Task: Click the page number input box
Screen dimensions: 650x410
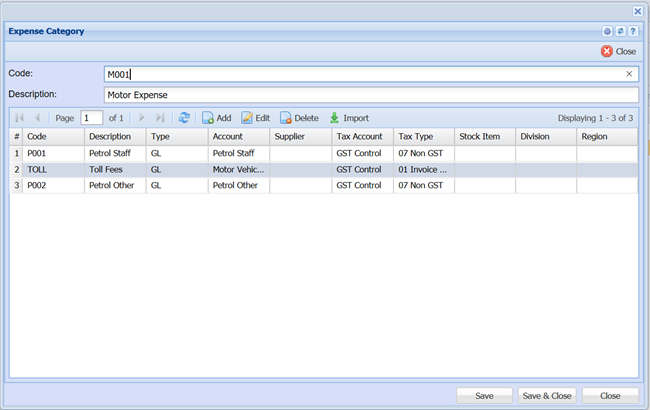Action: tap(91, 118)
